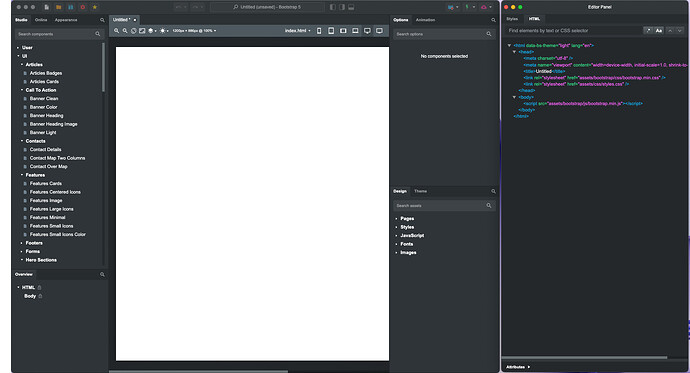Select the Contact Map Two Columns component

(x=58, y=158)
